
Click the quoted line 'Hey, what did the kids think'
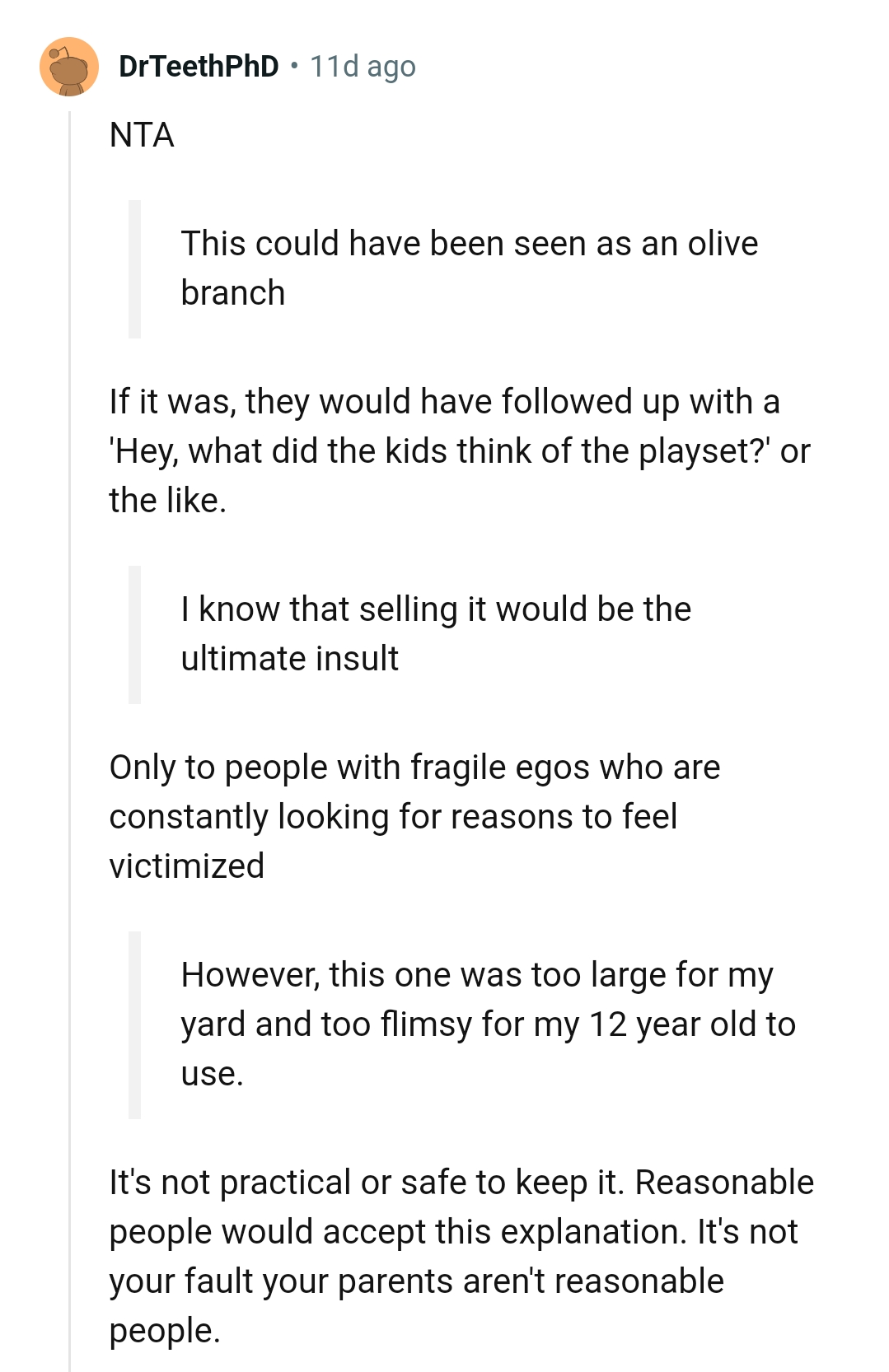[x=461, y=450]
